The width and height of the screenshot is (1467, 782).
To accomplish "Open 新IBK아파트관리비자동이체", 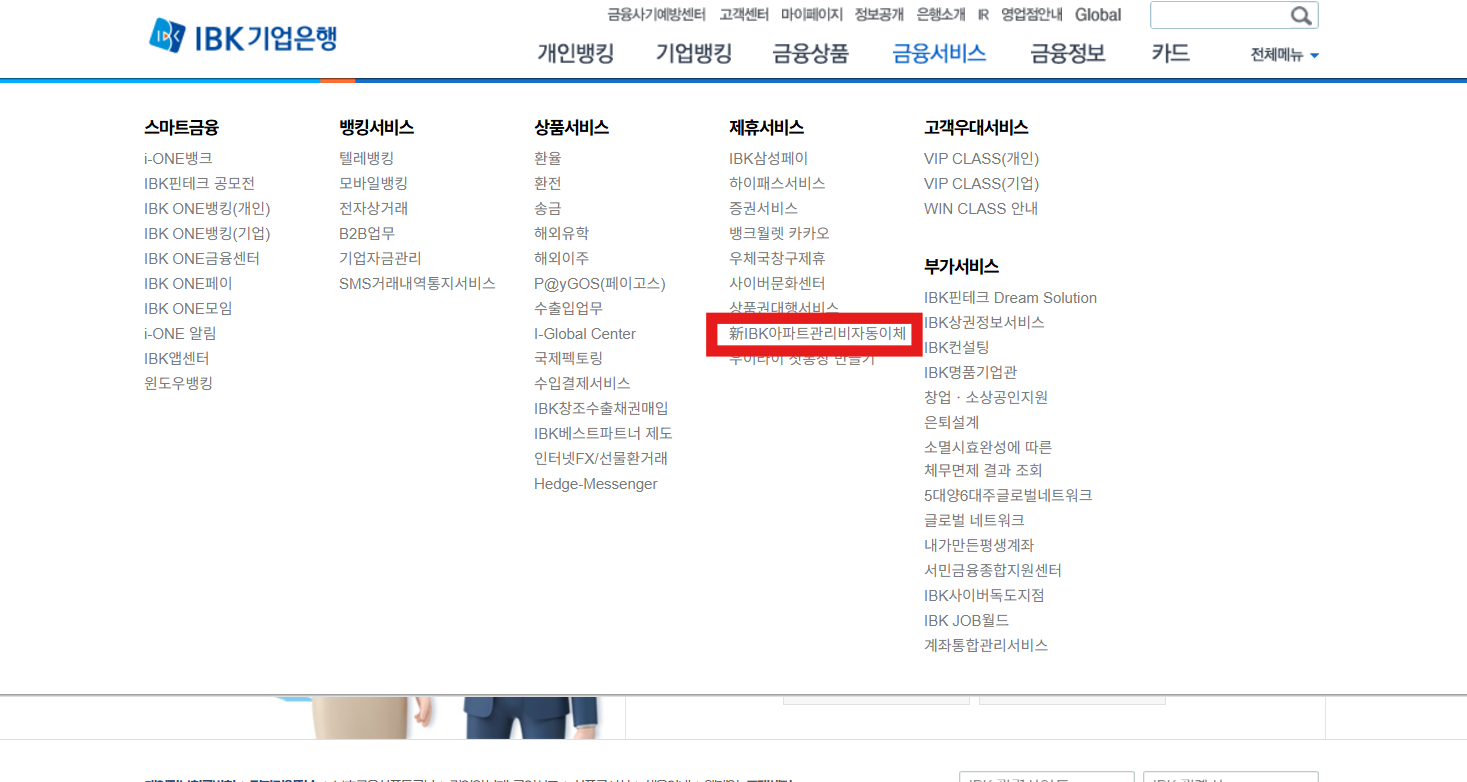I will pyautogui.click(x=818, y=333).
